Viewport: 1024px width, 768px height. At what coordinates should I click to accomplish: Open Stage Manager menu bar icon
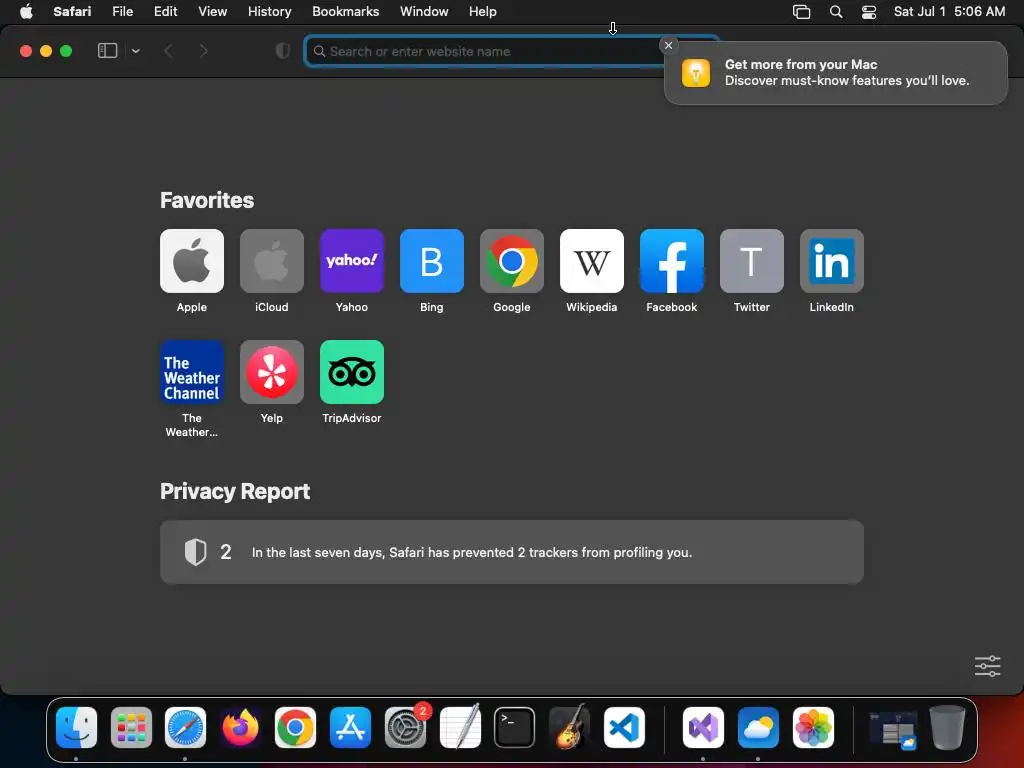point(801,12)
